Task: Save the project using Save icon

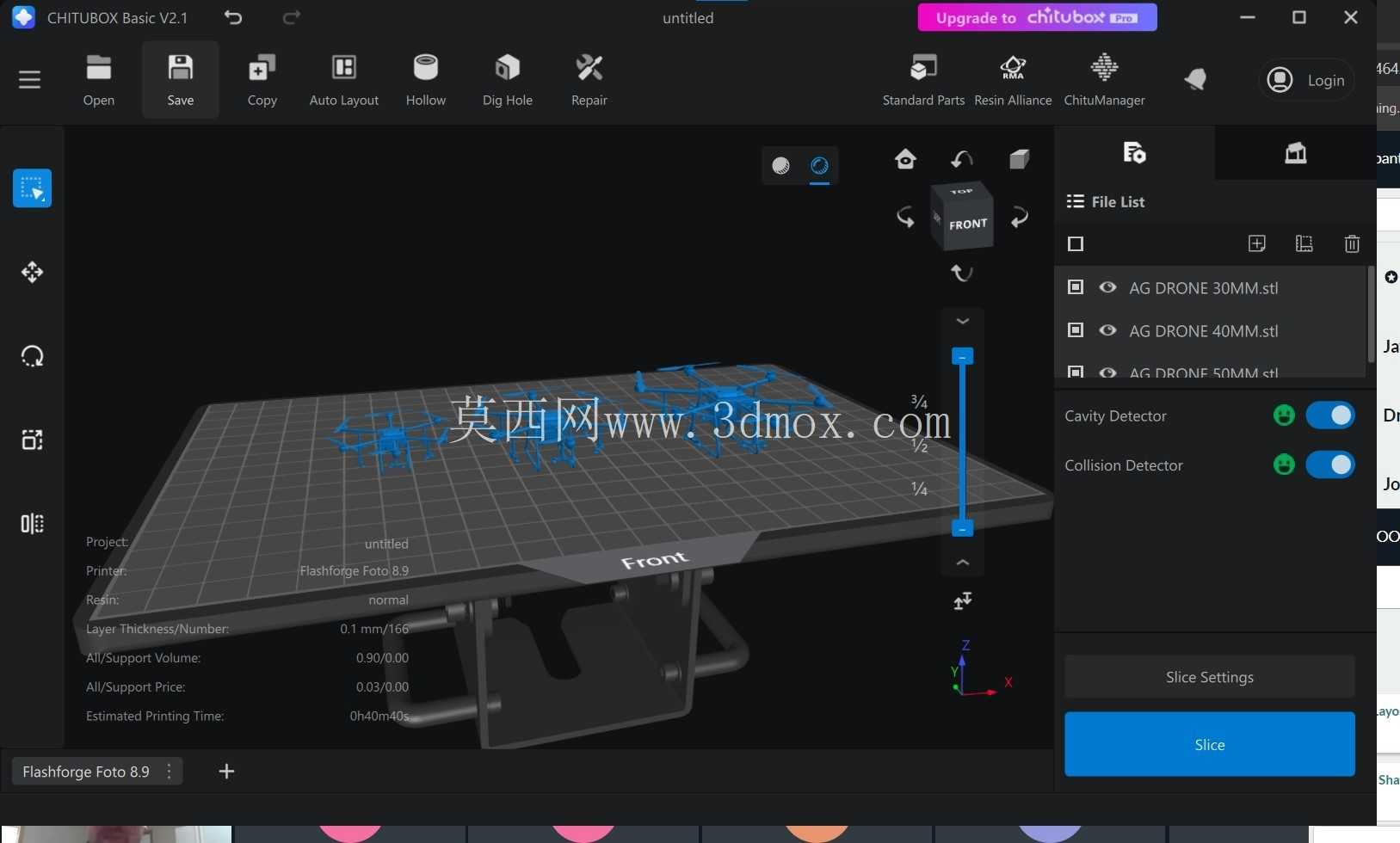Action: pos(181,80)
